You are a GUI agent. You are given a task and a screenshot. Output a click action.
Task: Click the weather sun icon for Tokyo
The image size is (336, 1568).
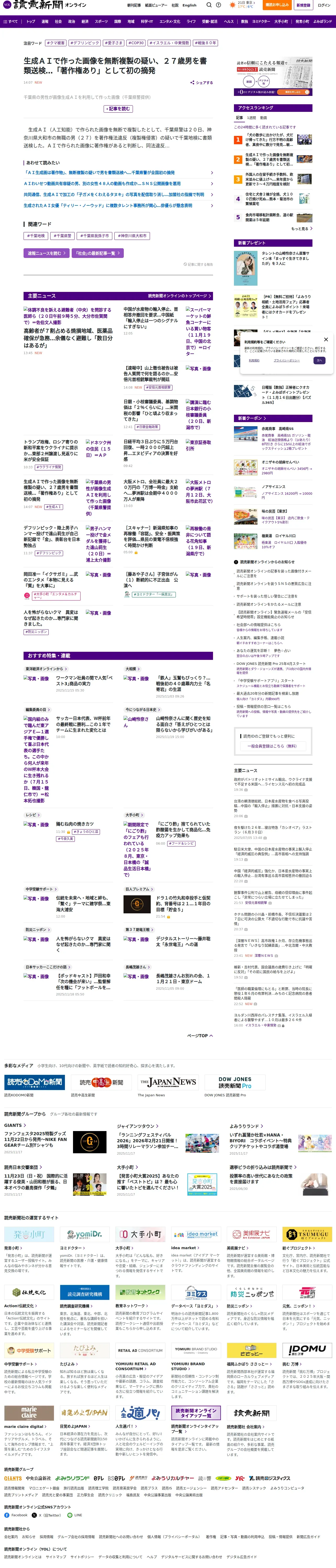pyautogui.click(x=232, y=5)
